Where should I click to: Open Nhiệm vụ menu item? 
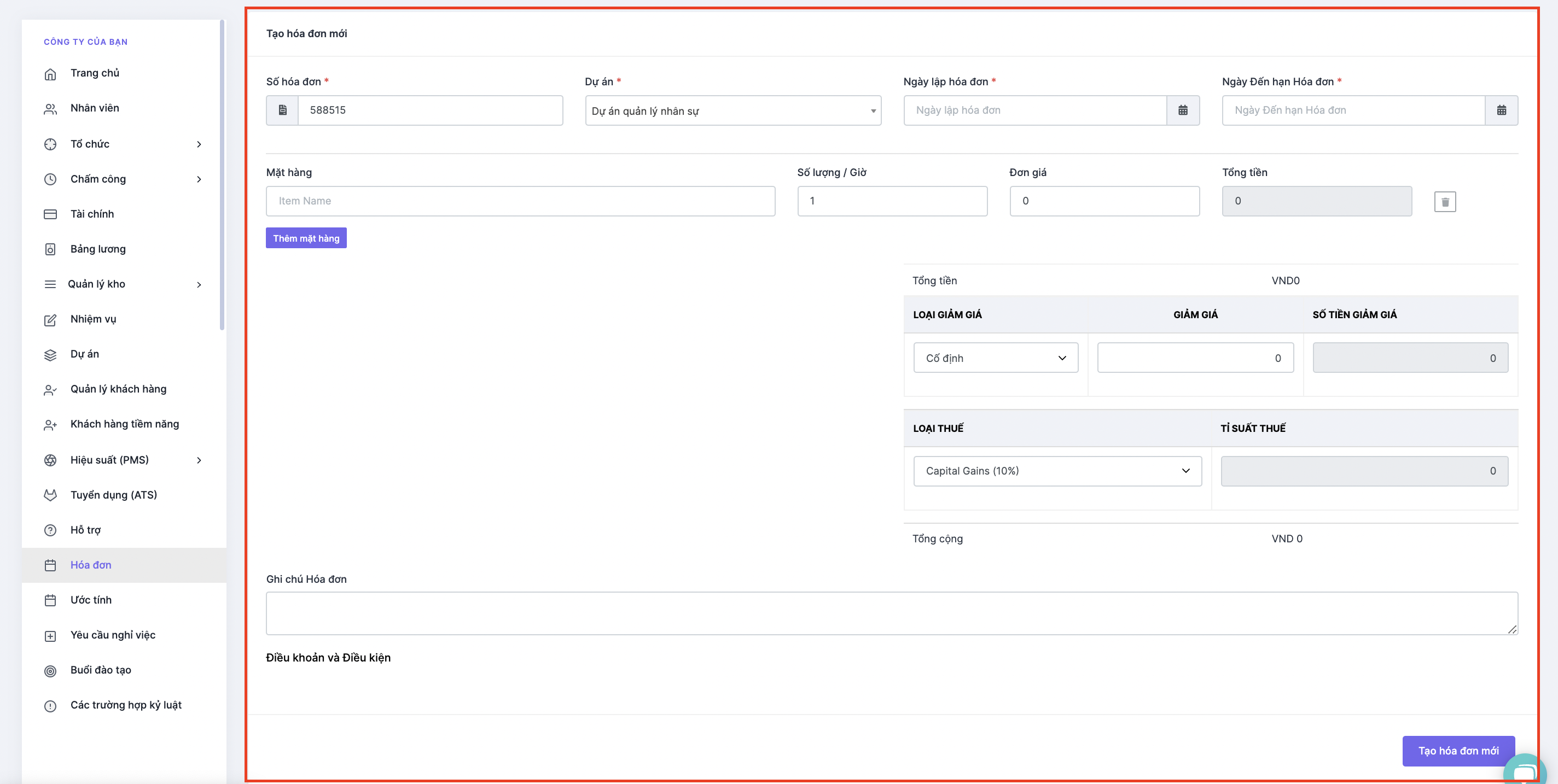124,319
